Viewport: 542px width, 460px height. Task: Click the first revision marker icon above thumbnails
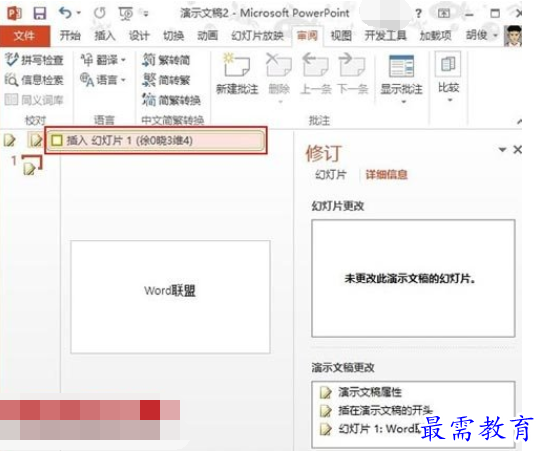pyautogui.click(x=10, y=140)
